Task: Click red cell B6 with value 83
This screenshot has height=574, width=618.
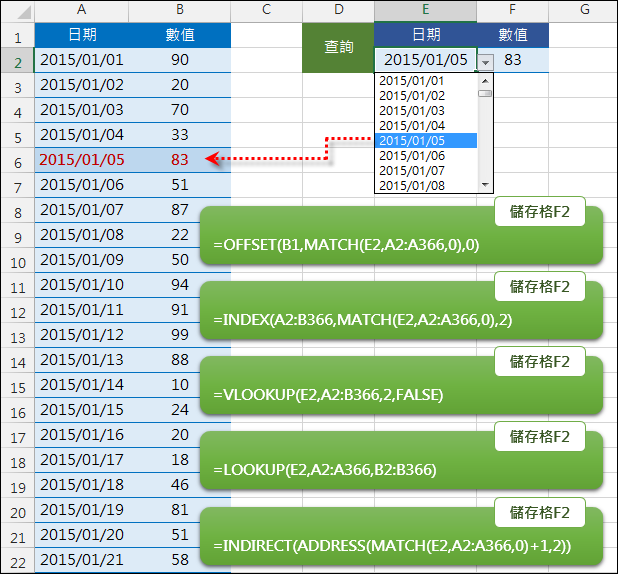Action: coord(180,160)
